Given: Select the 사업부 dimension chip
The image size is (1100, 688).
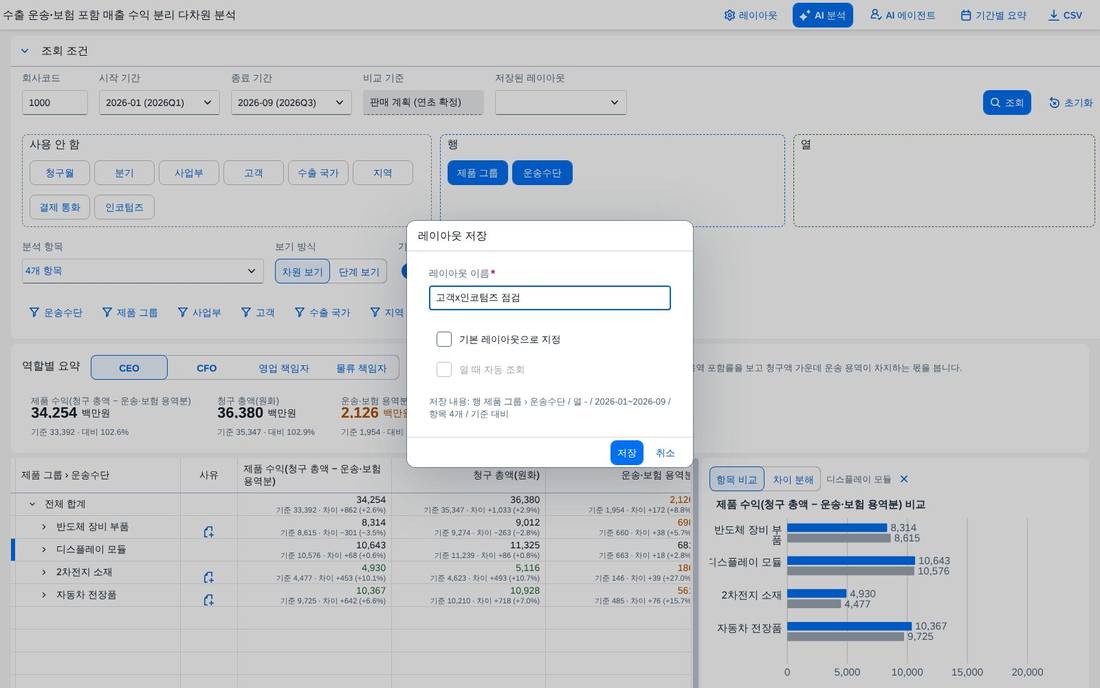Looking at the screenshot, I should [x=189, y=173].
